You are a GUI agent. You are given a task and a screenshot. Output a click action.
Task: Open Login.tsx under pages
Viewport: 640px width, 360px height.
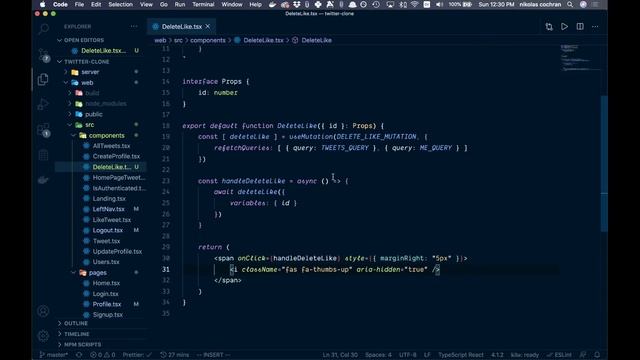point(105,294)
